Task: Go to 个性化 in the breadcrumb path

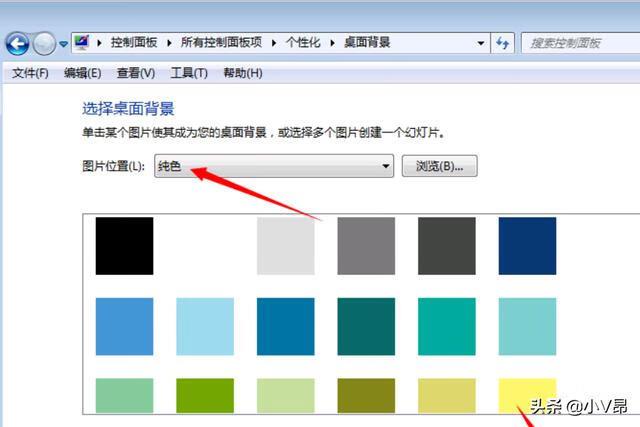Action: [305, 43]
